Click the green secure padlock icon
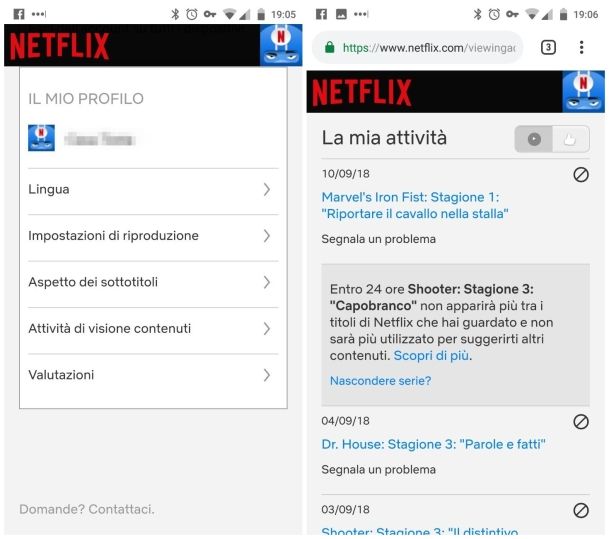The height and width of the screenshot is (539, 609). [x=330, y=48]
